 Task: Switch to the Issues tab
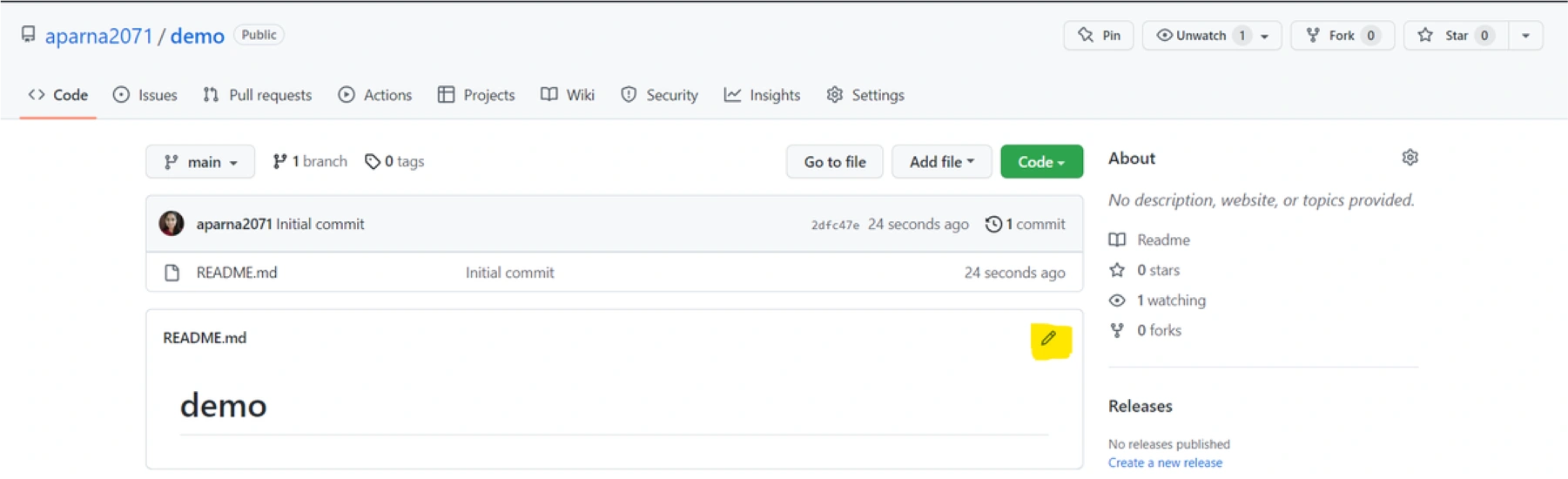click(x=145, y=95)
